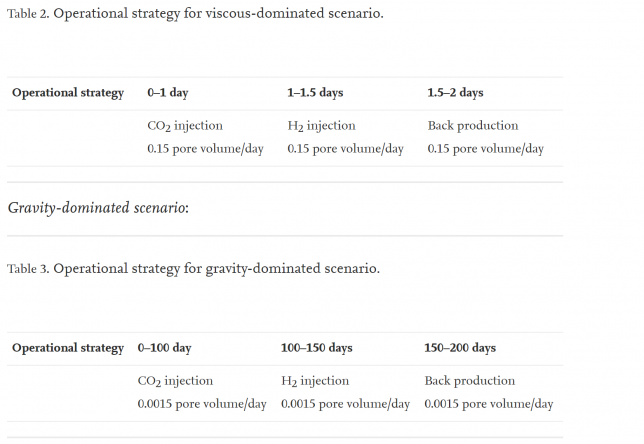Click 0.15 pore volume/day under Back production
Screen dimensions: 644x444
click(x=485, y=149)
